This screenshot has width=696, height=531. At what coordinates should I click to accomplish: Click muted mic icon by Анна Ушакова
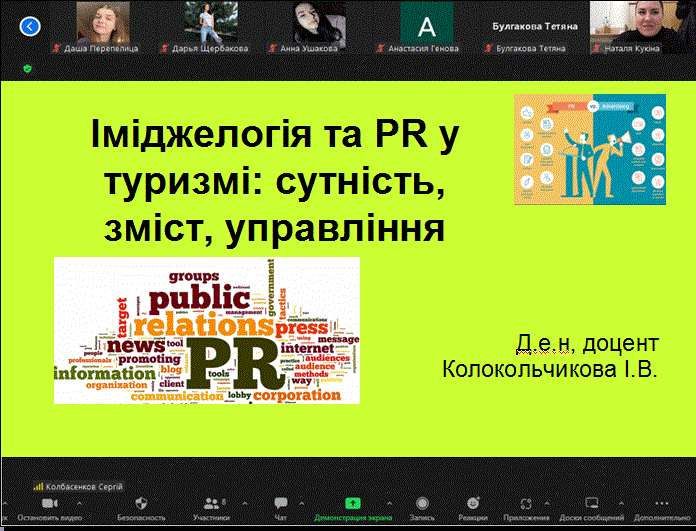click(x=272, y=48)
